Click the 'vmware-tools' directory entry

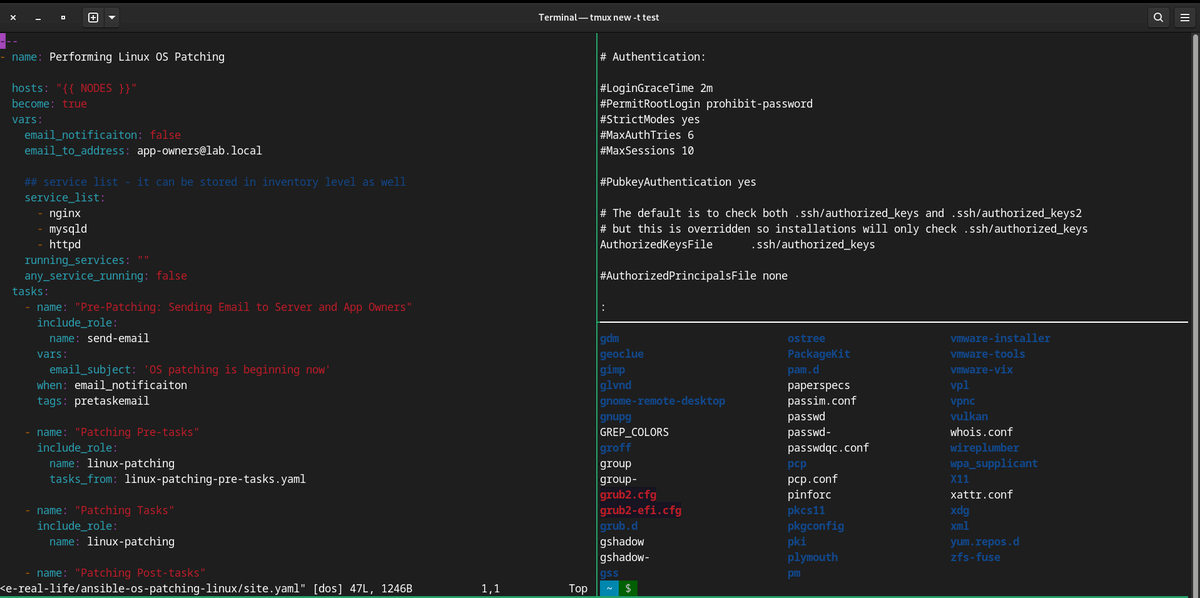[988, 354]
